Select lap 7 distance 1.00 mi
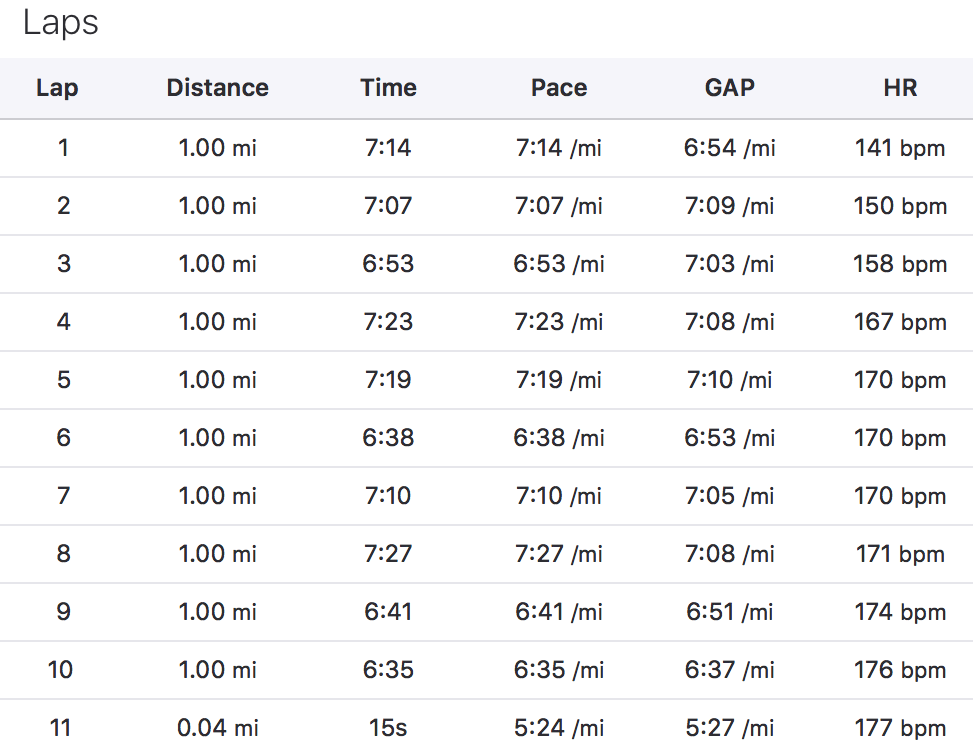The height and width of the screenshot is (753, 973). (x=217, y=495)
